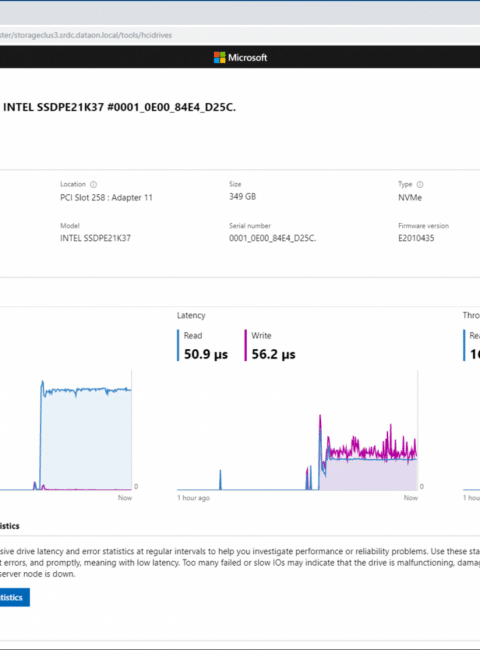Click the '1 hour ago' latency axis label
Screen dimensions: 480x650
194,498
